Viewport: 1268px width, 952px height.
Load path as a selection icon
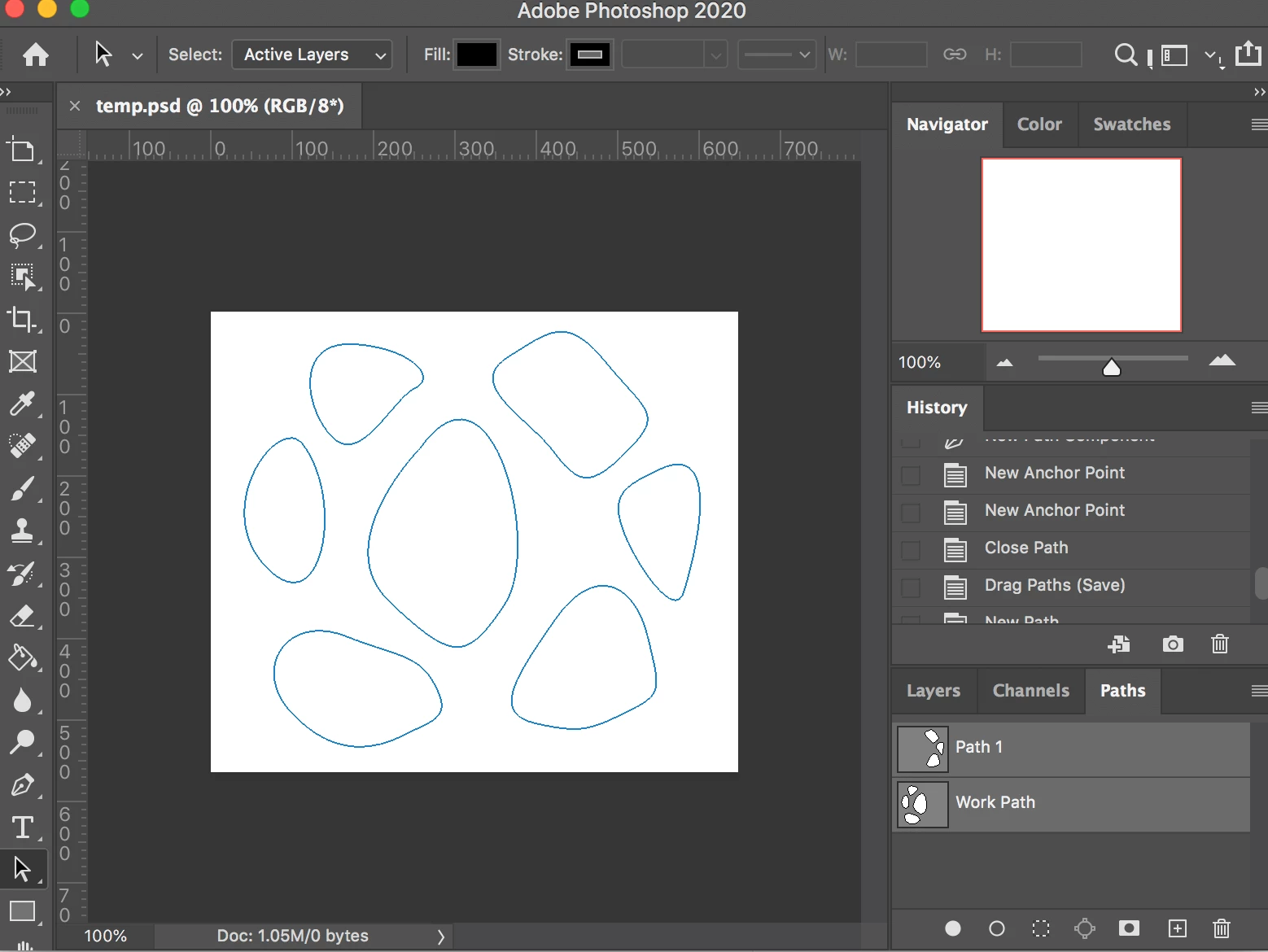click(1041, 928)
